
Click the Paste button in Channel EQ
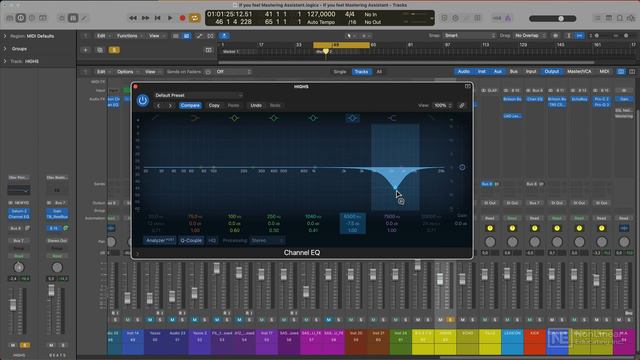[x=233, y=105]
